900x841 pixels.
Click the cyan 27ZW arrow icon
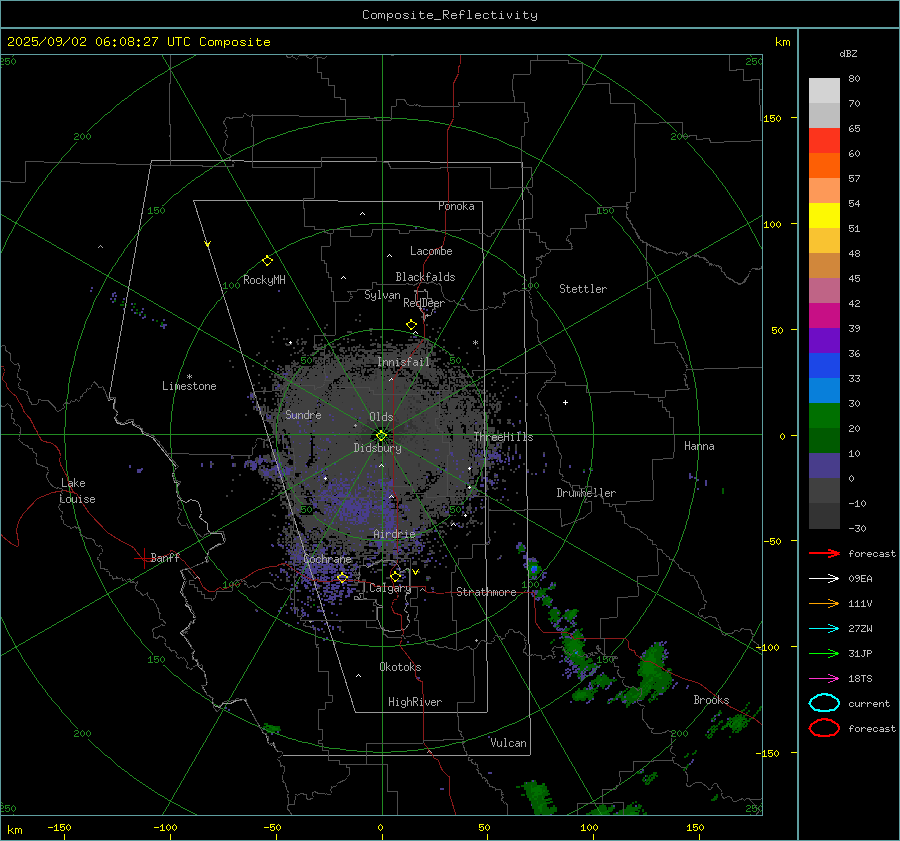point(824,629)
